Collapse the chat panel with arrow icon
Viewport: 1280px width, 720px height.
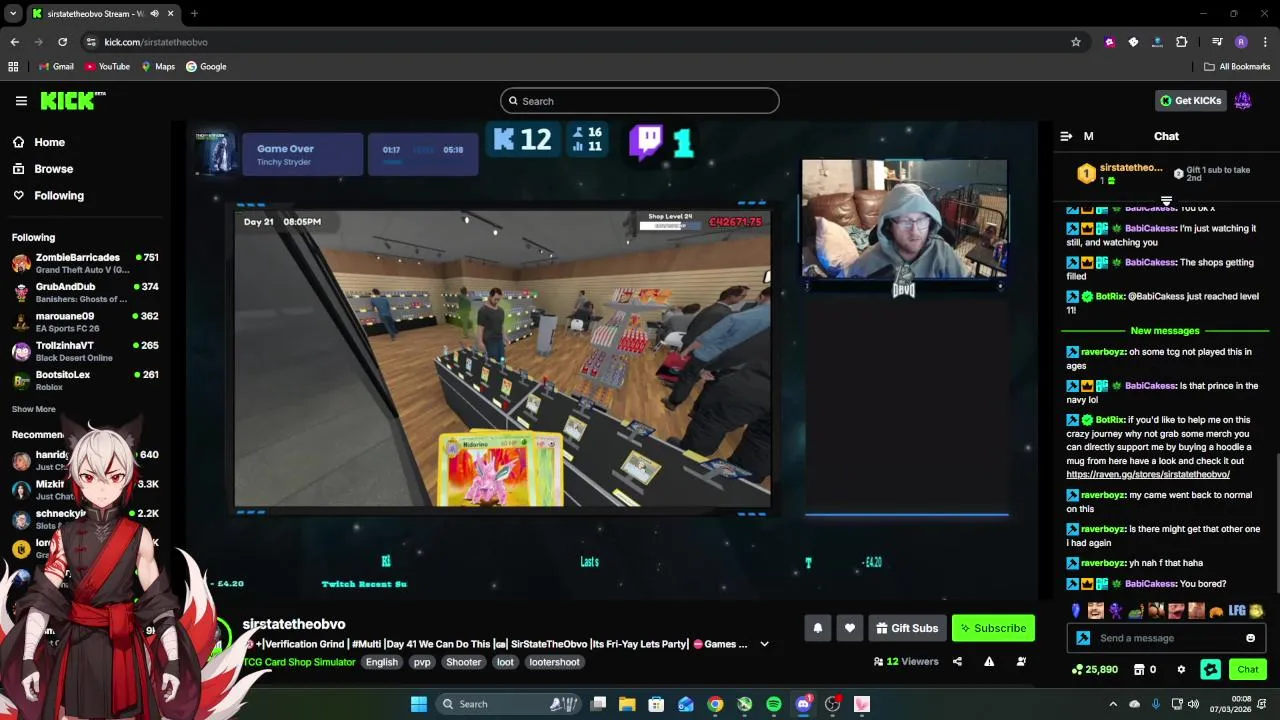1066,136
